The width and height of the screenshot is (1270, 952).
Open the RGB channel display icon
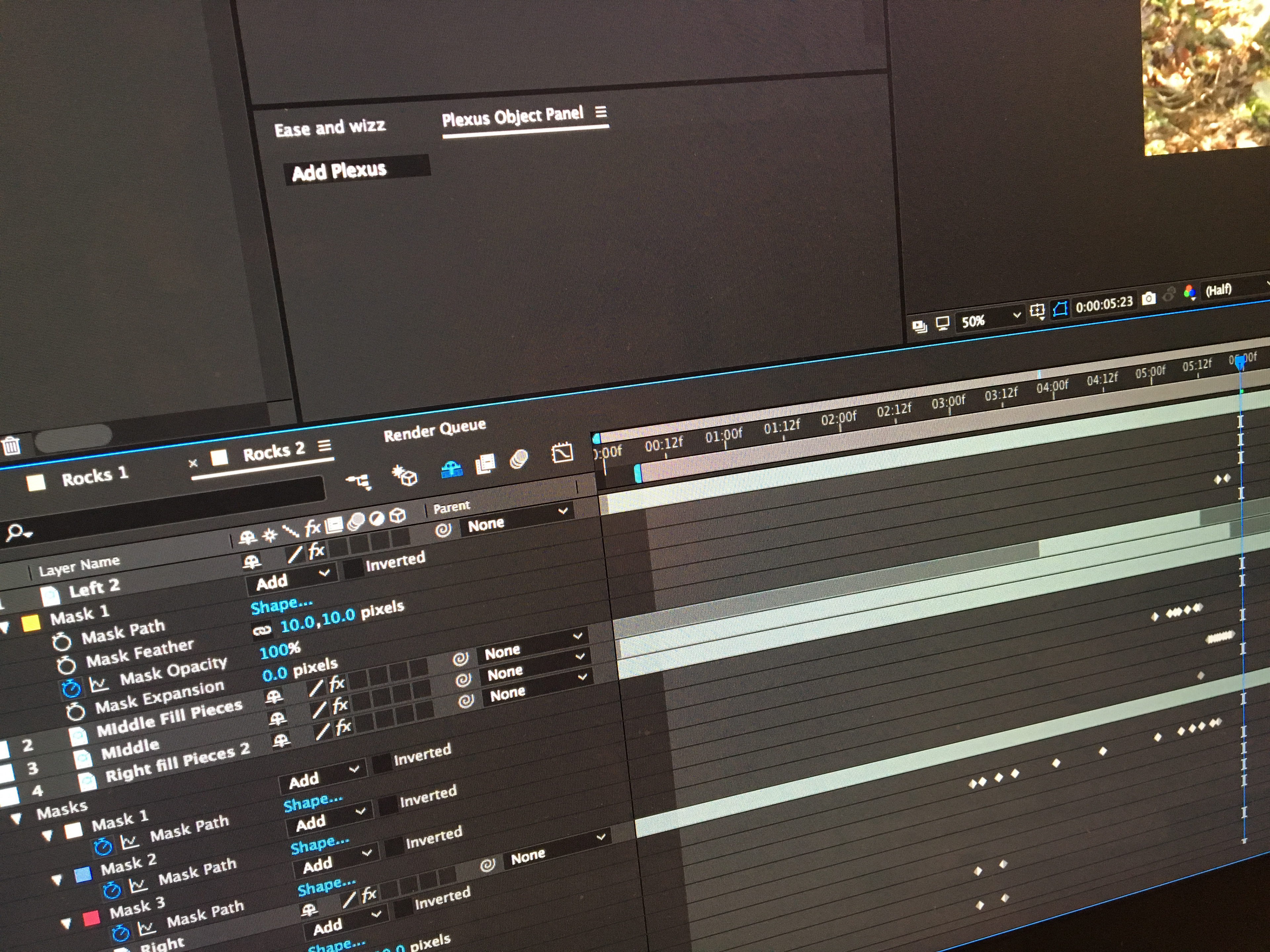tap(1189, 293)
